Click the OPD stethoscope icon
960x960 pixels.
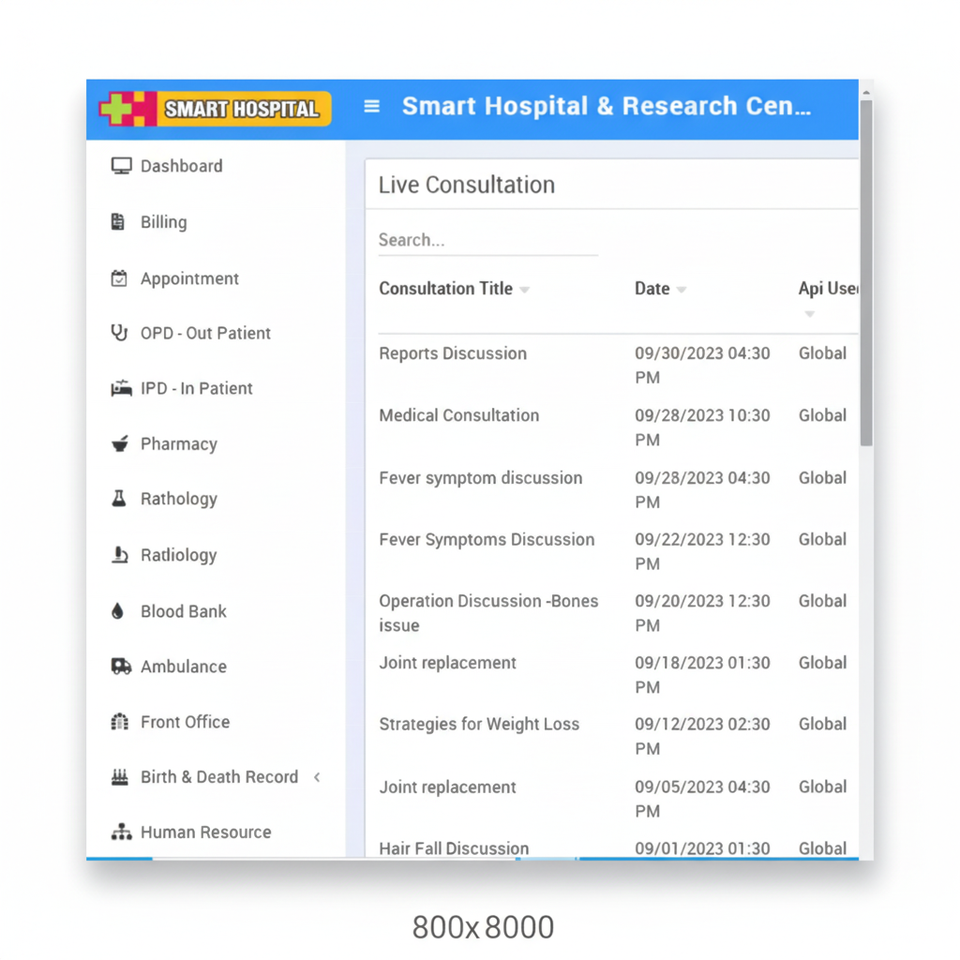[x=119, y=333]
